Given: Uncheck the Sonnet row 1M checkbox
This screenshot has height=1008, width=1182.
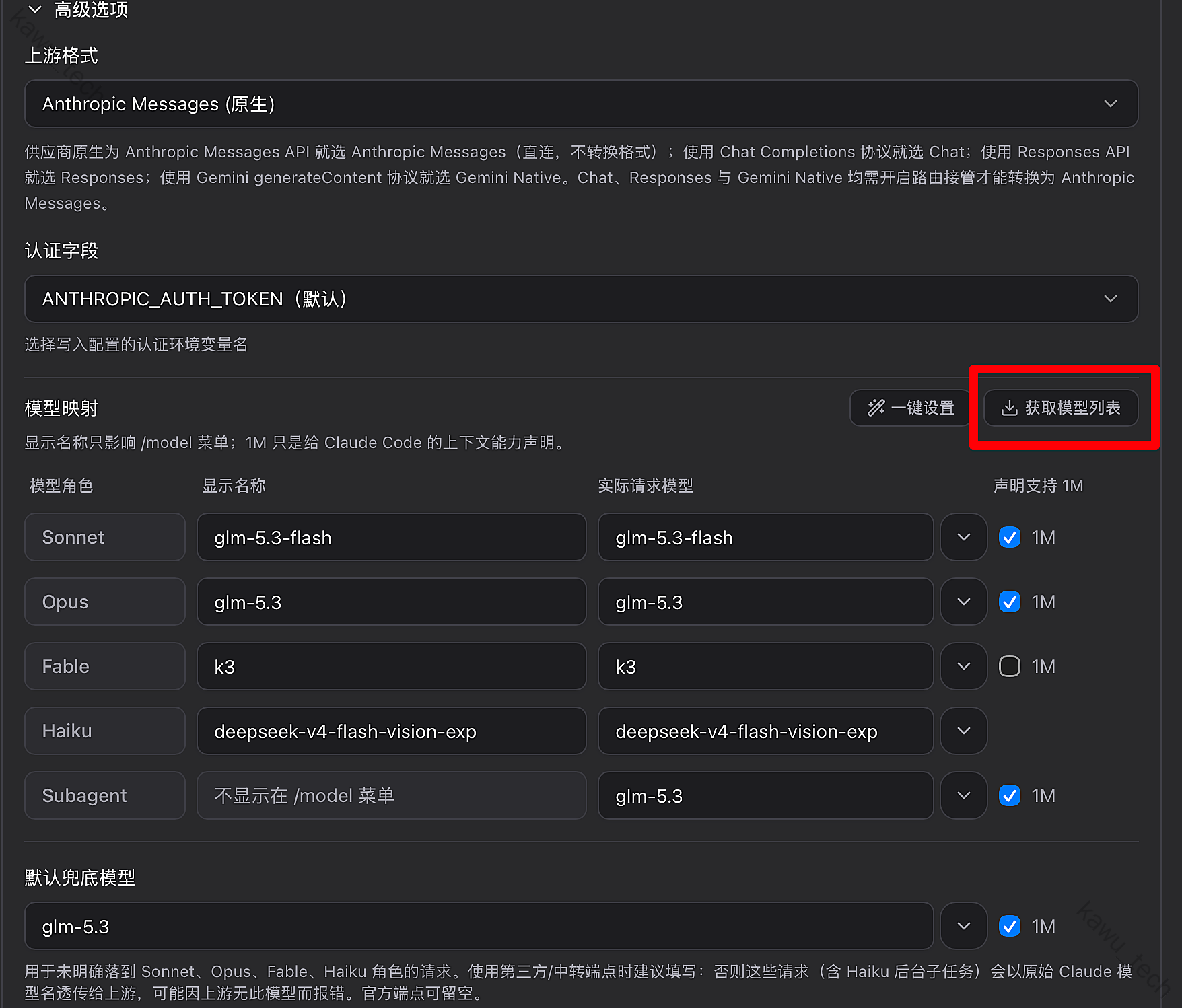Looking at the screenshot, I should click(x=1010, y=537).
